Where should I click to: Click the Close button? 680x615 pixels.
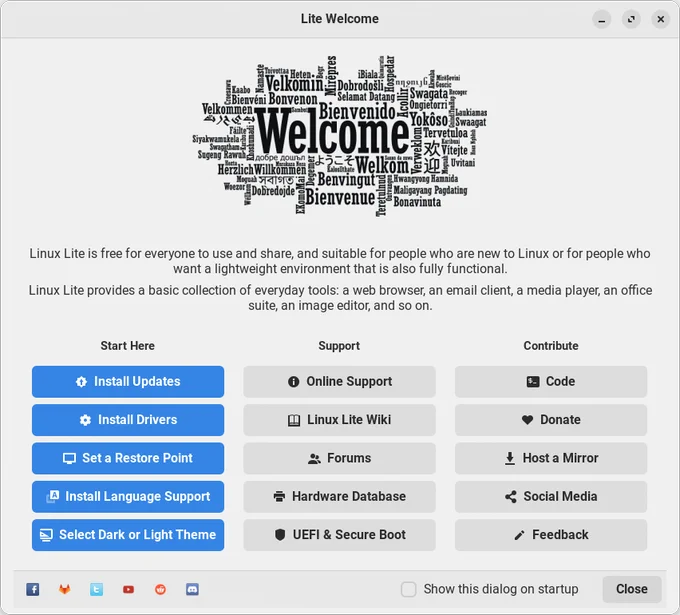tap(631, 589)
